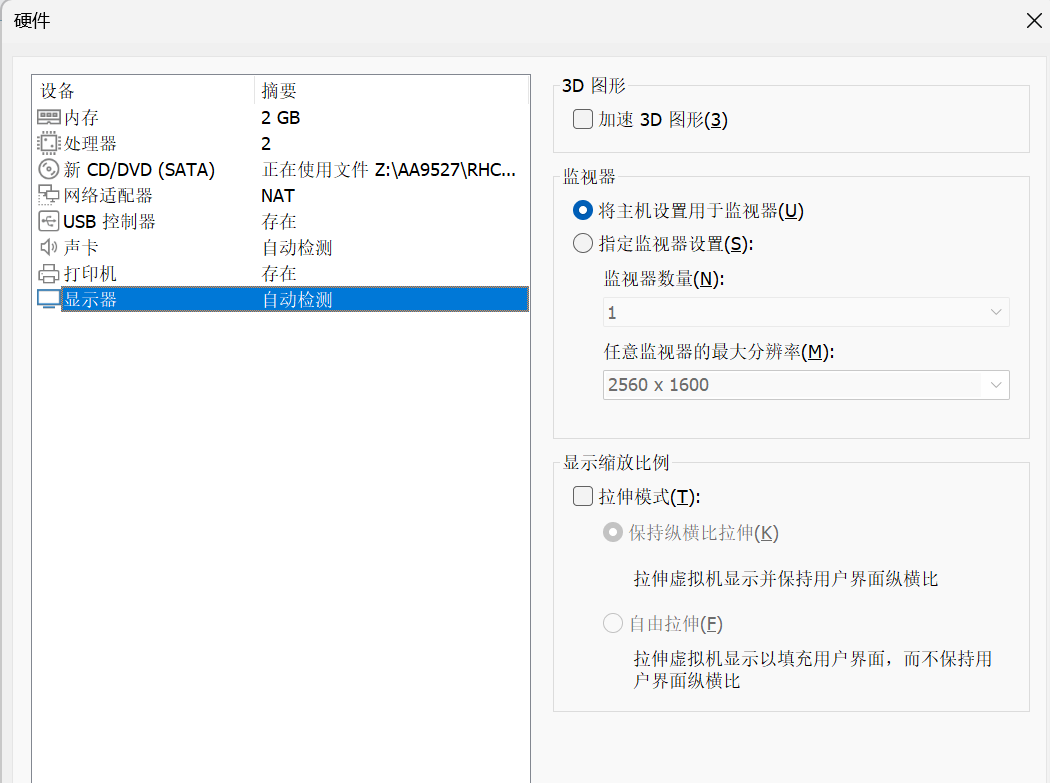This screenshot has width=1050, height=783.
Task: Click the 摘要 column header
Action: tap(392, 90)
